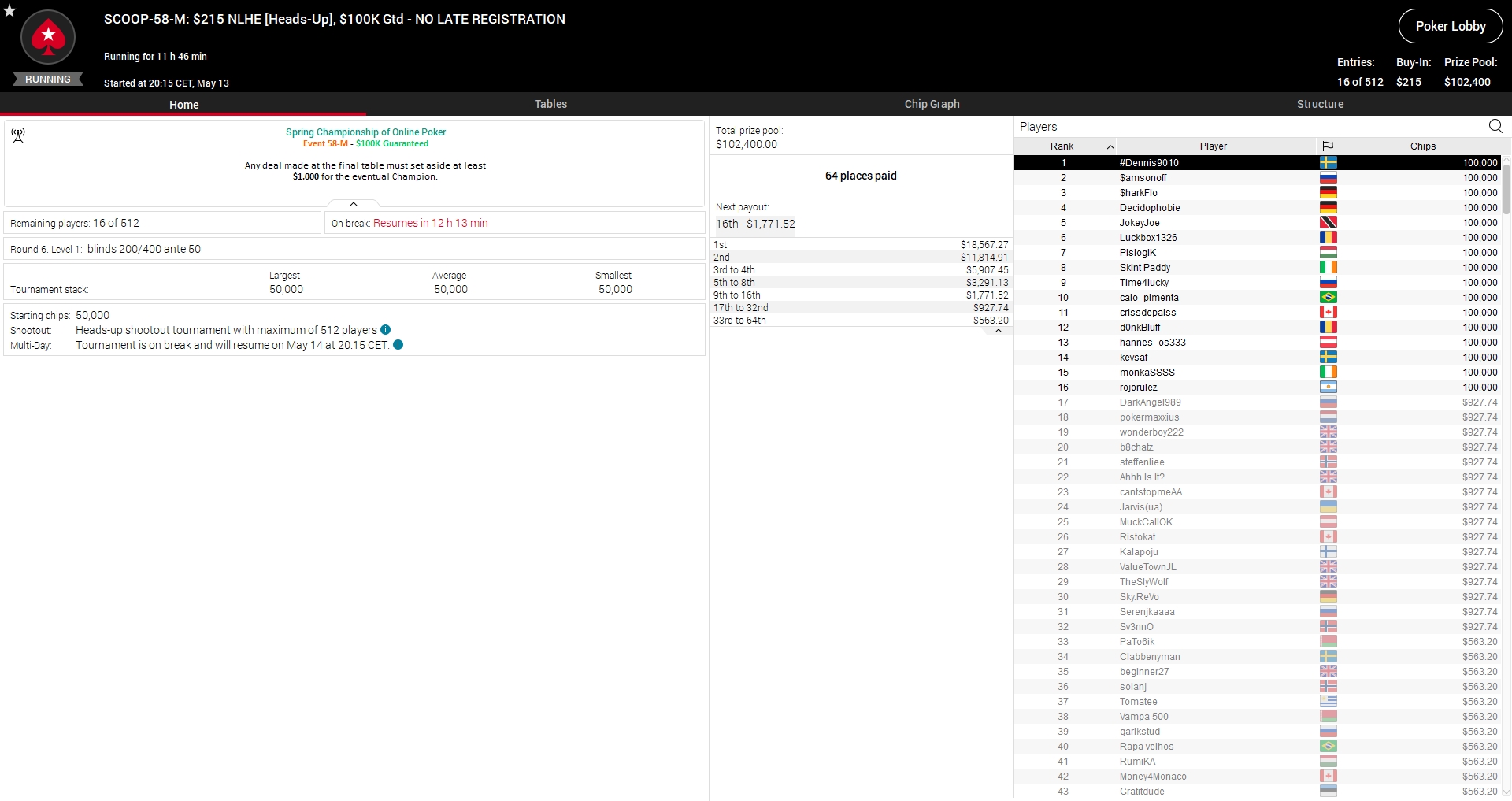Collapse the payout list chevron
The width and height of the screenshot is (1512, 801).
[999, 331]
